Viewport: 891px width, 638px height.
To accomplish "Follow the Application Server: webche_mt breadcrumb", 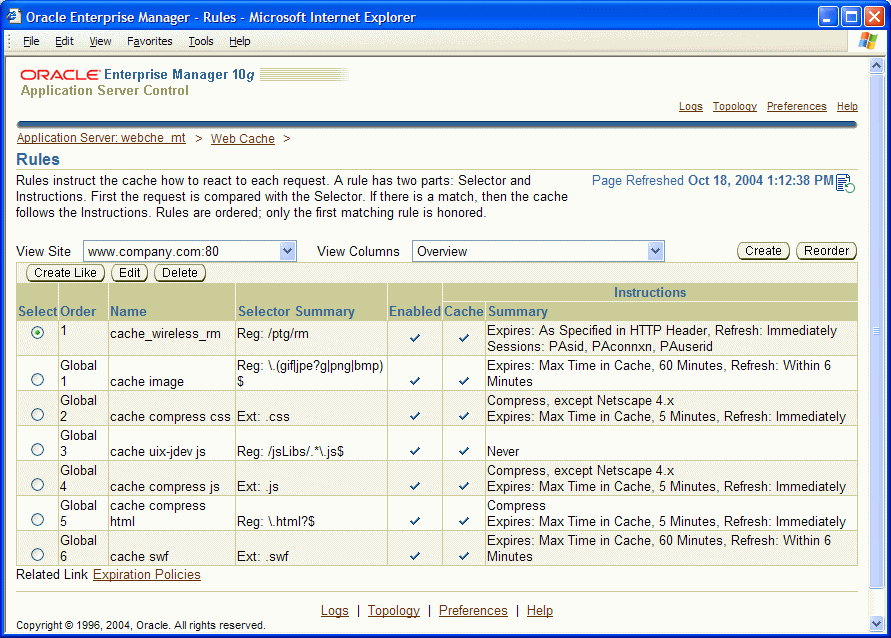I will coord(101,138).
